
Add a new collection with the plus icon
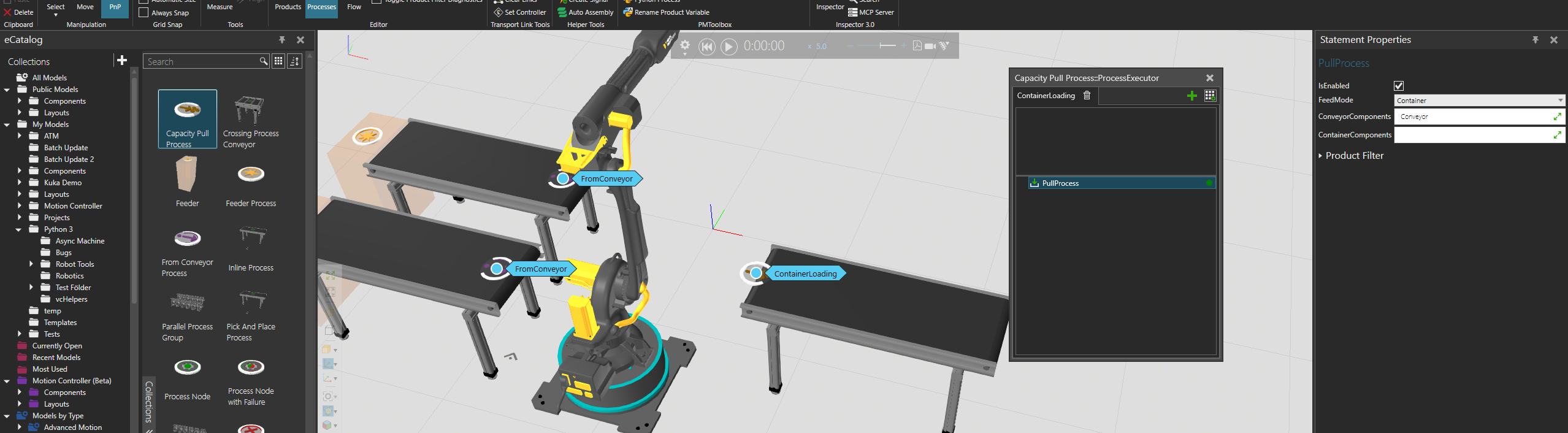121,61
